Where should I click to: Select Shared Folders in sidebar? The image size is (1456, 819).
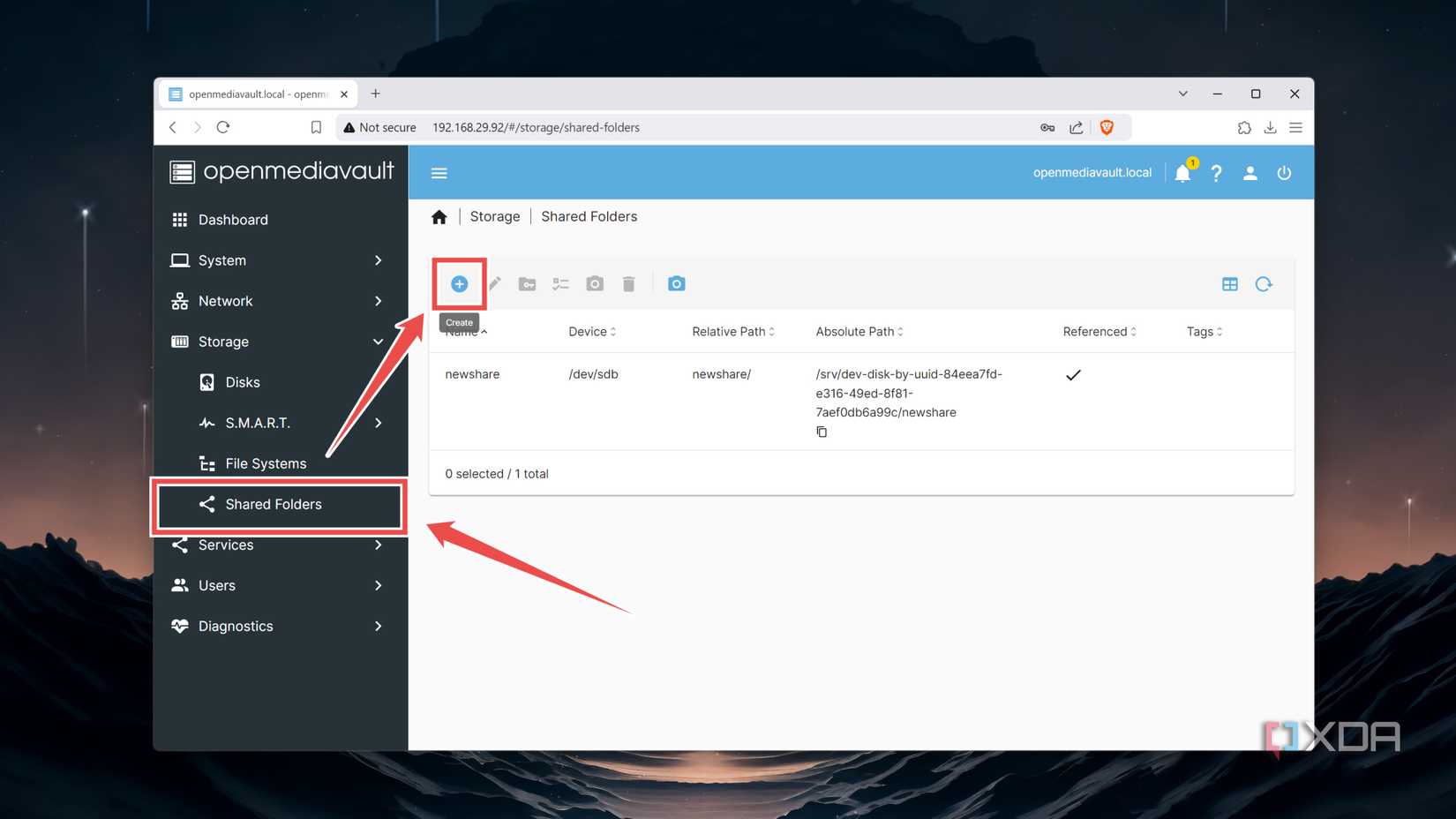(281, 504)
